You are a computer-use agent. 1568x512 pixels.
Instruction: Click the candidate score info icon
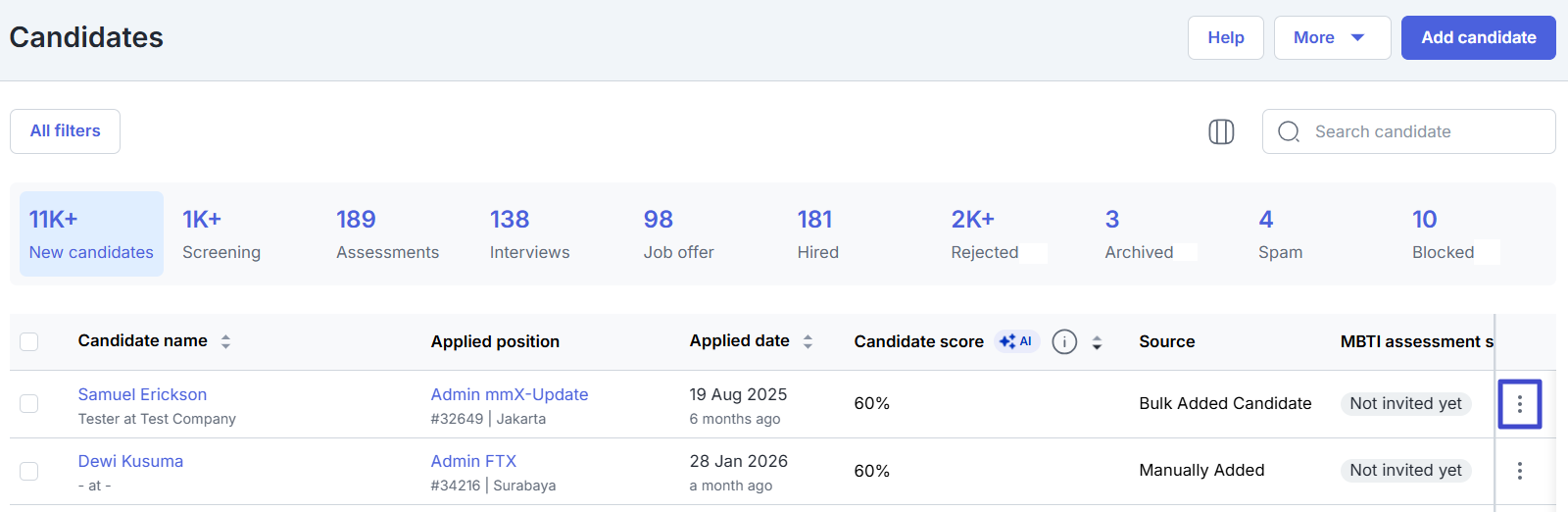point(1064,341)
